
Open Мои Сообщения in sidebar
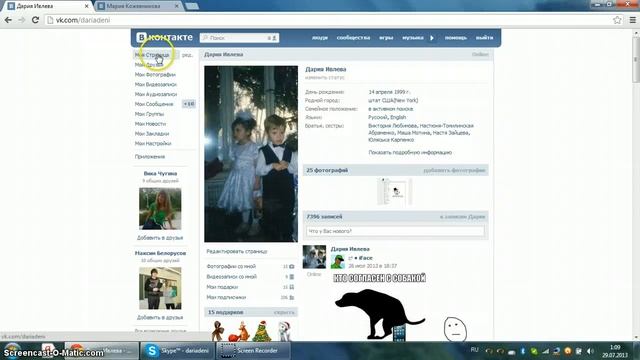click(154, 104)
